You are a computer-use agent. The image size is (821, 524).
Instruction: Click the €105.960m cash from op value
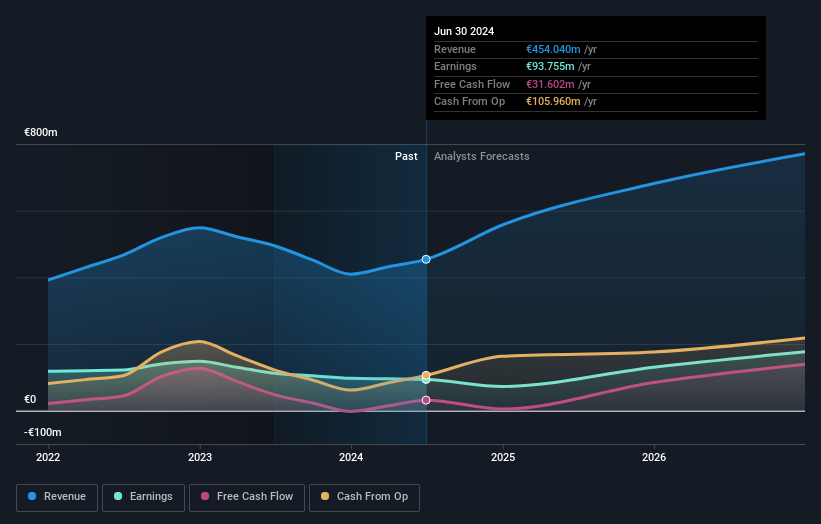tap(553, 102)
